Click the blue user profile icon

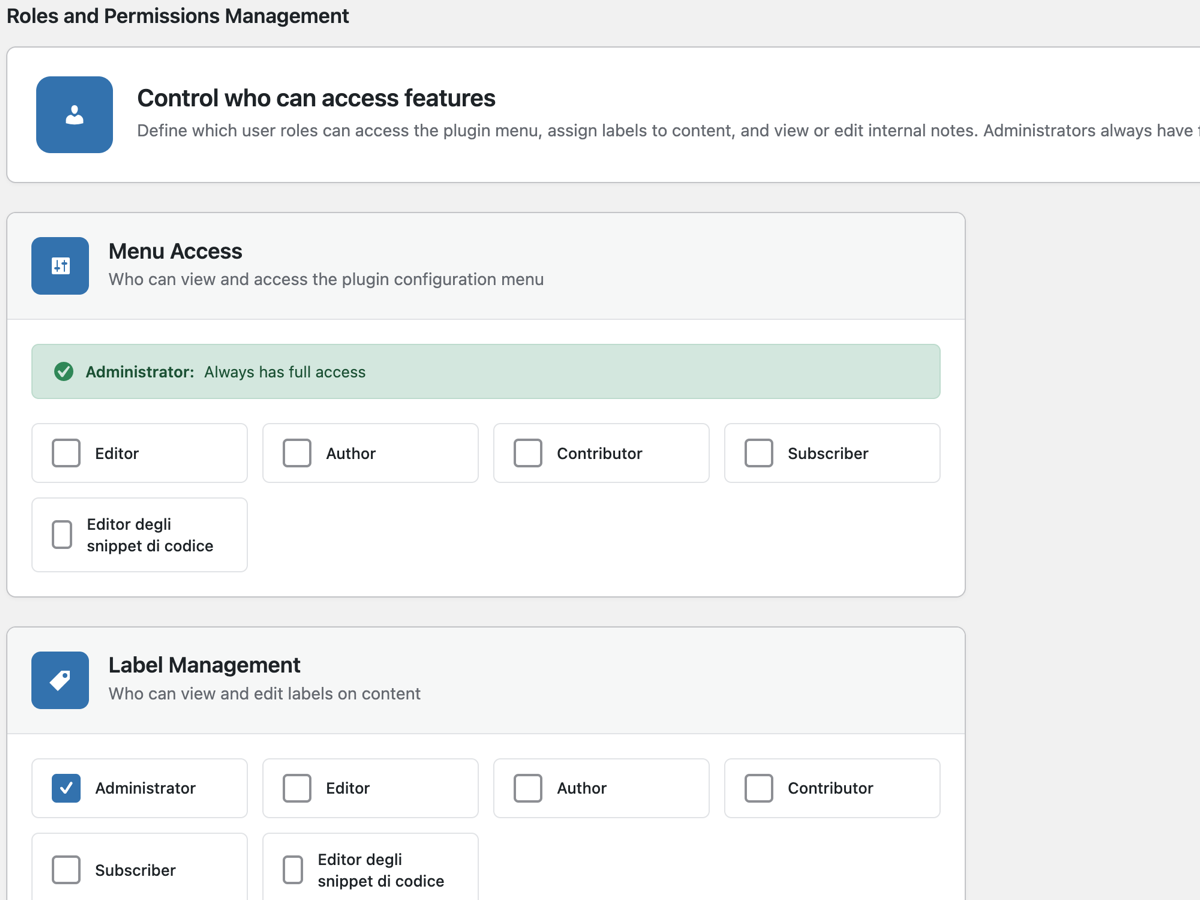point(74,114)
